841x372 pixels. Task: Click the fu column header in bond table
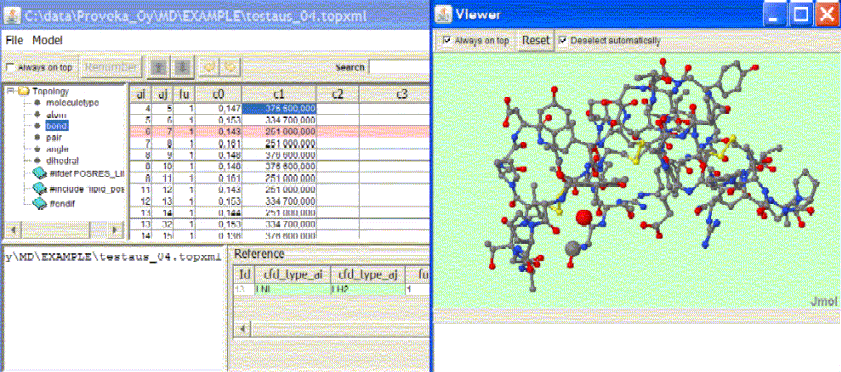[184, 94]
